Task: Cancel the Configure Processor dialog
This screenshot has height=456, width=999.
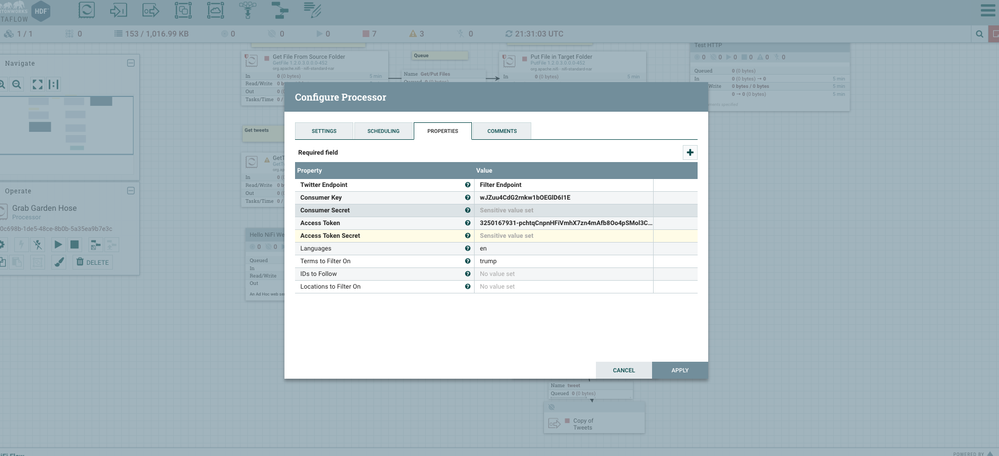Action: pyautogui.click(x=624, y=370)
